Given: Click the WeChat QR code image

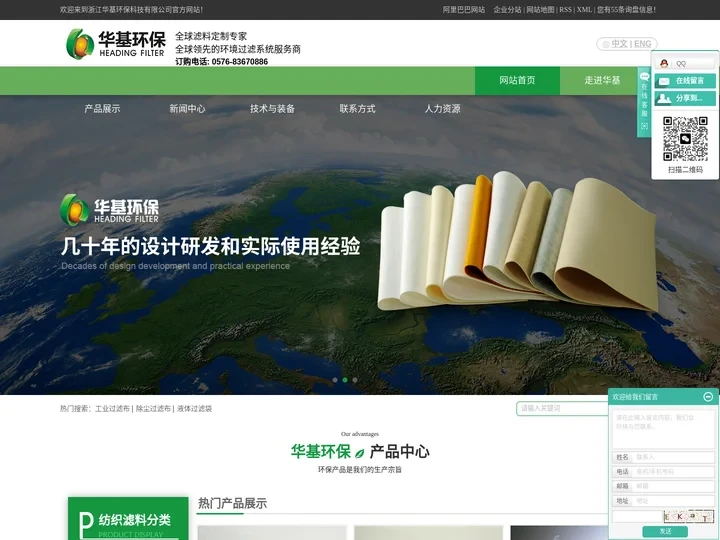Looking at the screenshot, I should (685, 139).
